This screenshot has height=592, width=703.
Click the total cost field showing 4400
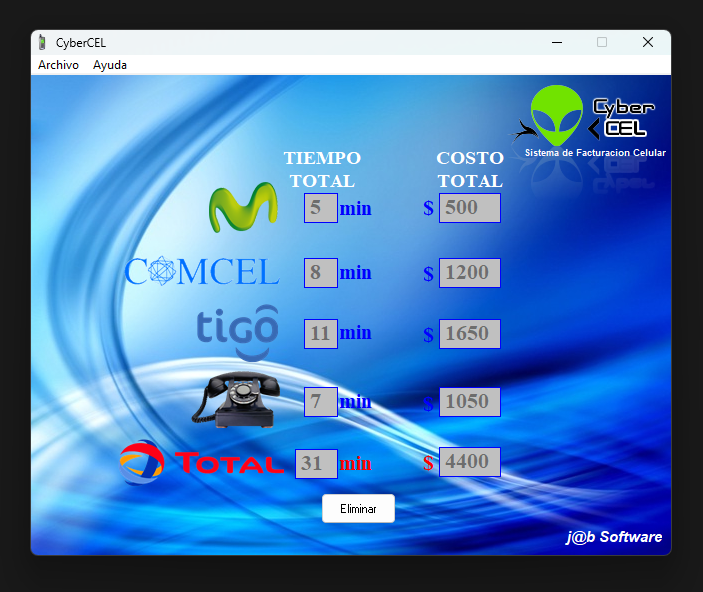(469, 462)
